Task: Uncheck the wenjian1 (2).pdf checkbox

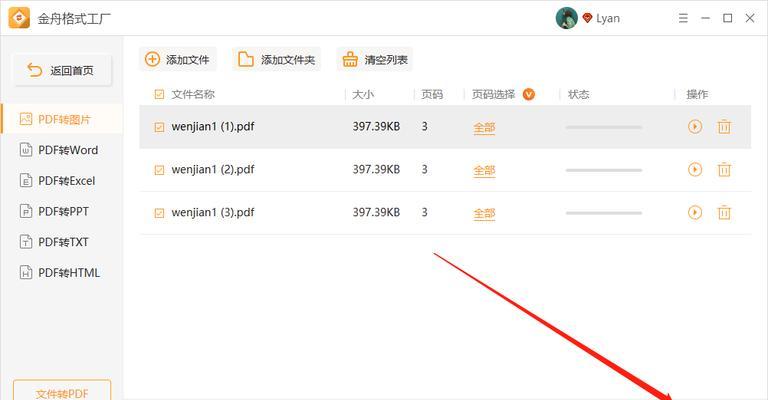Action: tap(159, 170)
